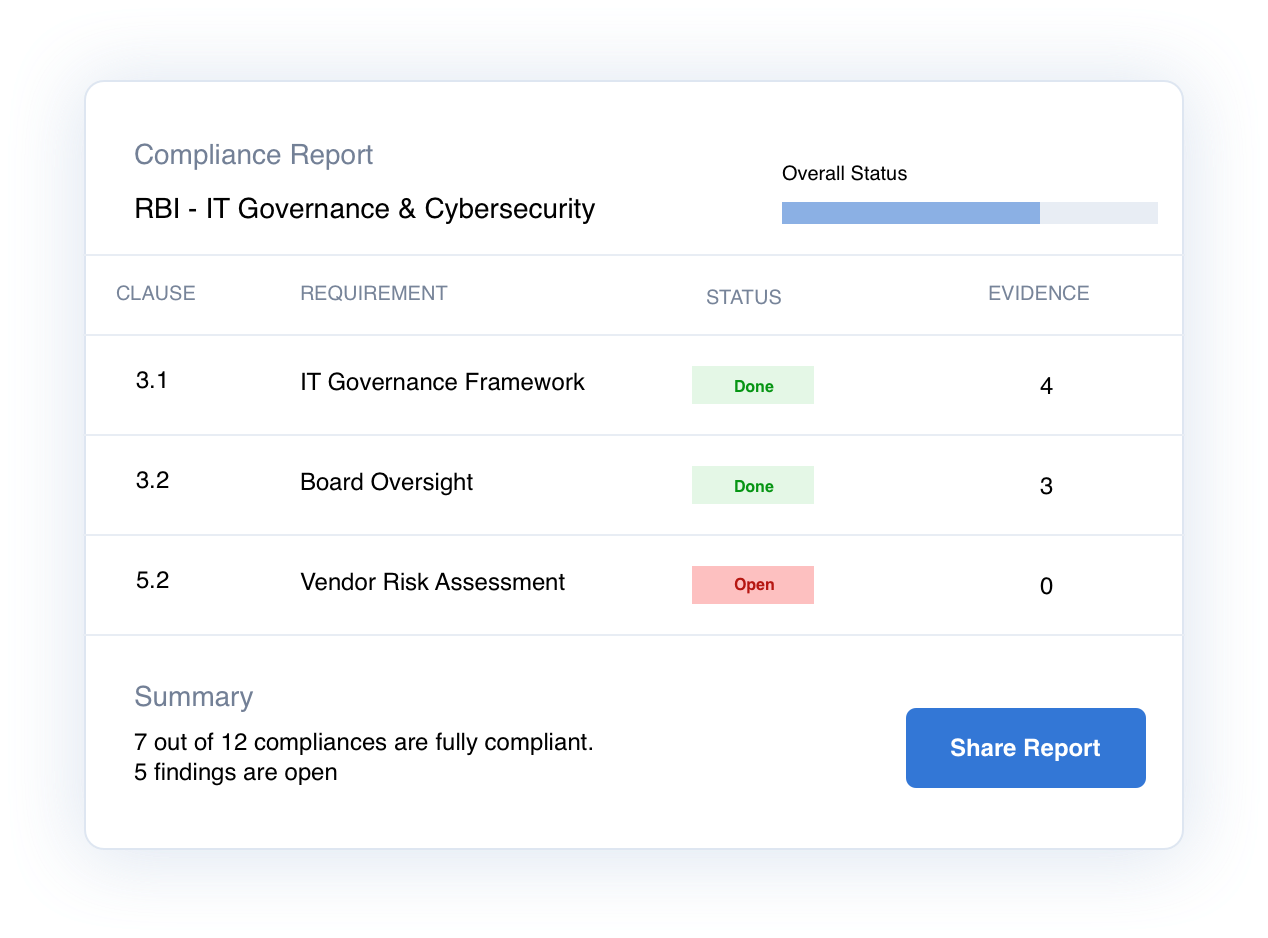Click the Share Report button

[x=1025, y=748]
